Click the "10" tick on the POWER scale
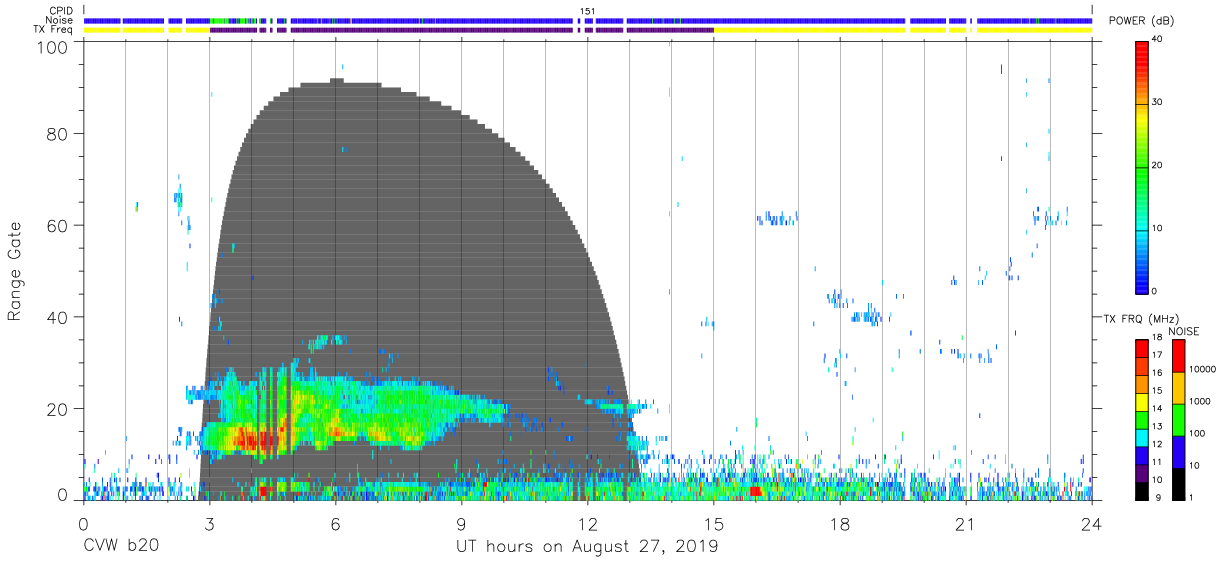 (x=1159, y=228)
